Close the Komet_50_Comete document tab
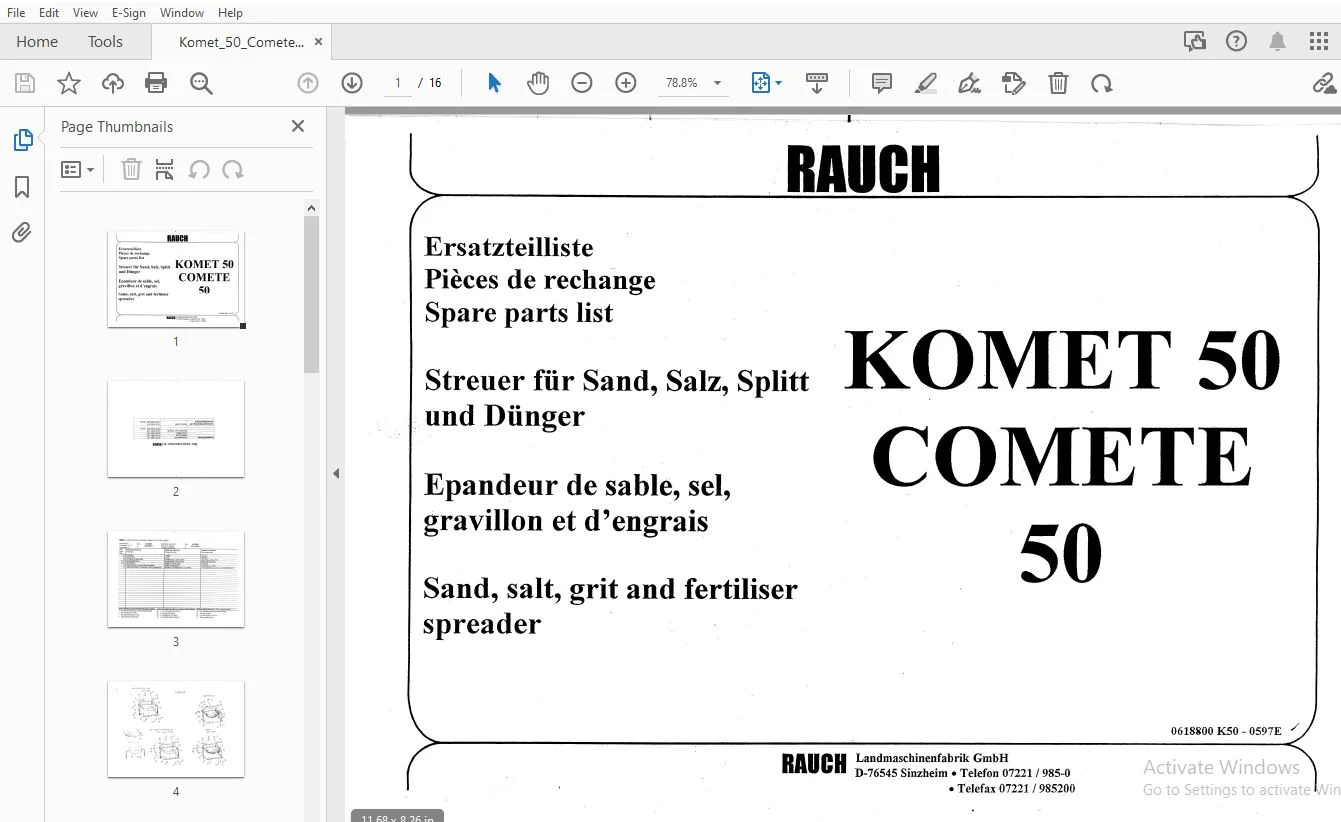This screenshot has height=822, width=1341. (318, 42)
